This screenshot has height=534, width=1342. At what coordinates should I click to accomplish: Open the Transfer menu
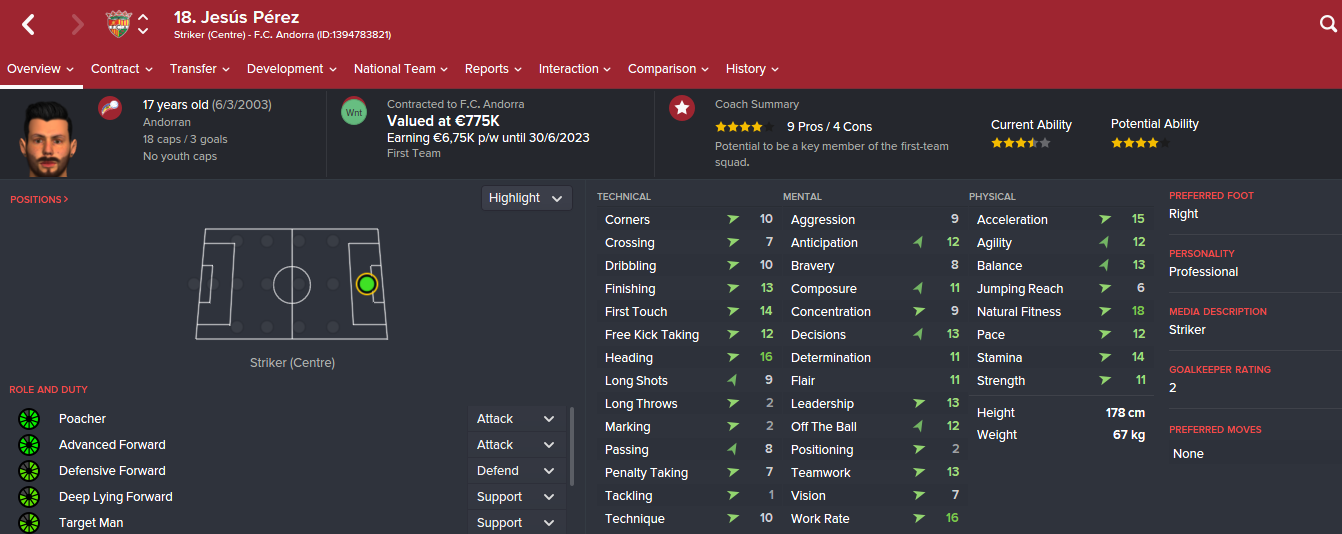[200, 69]
